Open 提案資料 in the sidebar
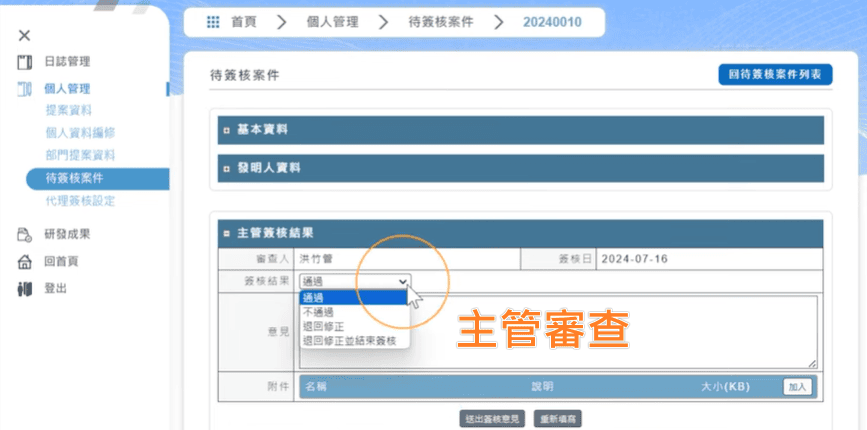Viewport: 867px width, 430px height. pyautogui.click(x=68, y=110)
